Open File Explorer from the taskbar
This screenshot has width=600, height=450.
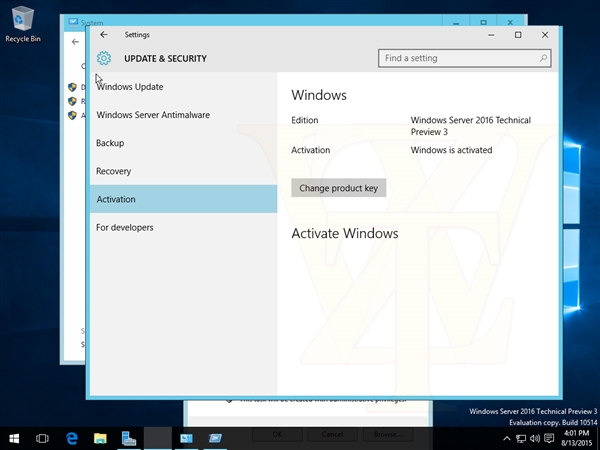(100, 438)
